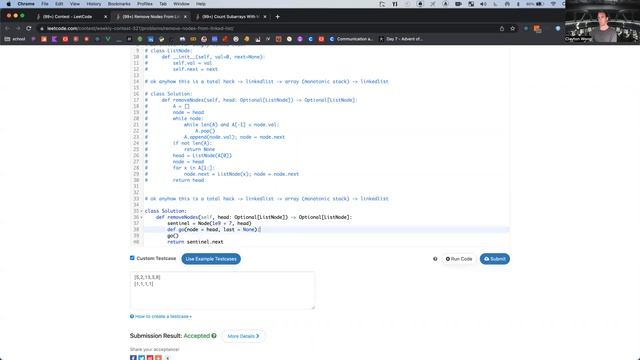Share acceptance on Twitter
This screenshot has height=360, width=640.
point(142,358)
